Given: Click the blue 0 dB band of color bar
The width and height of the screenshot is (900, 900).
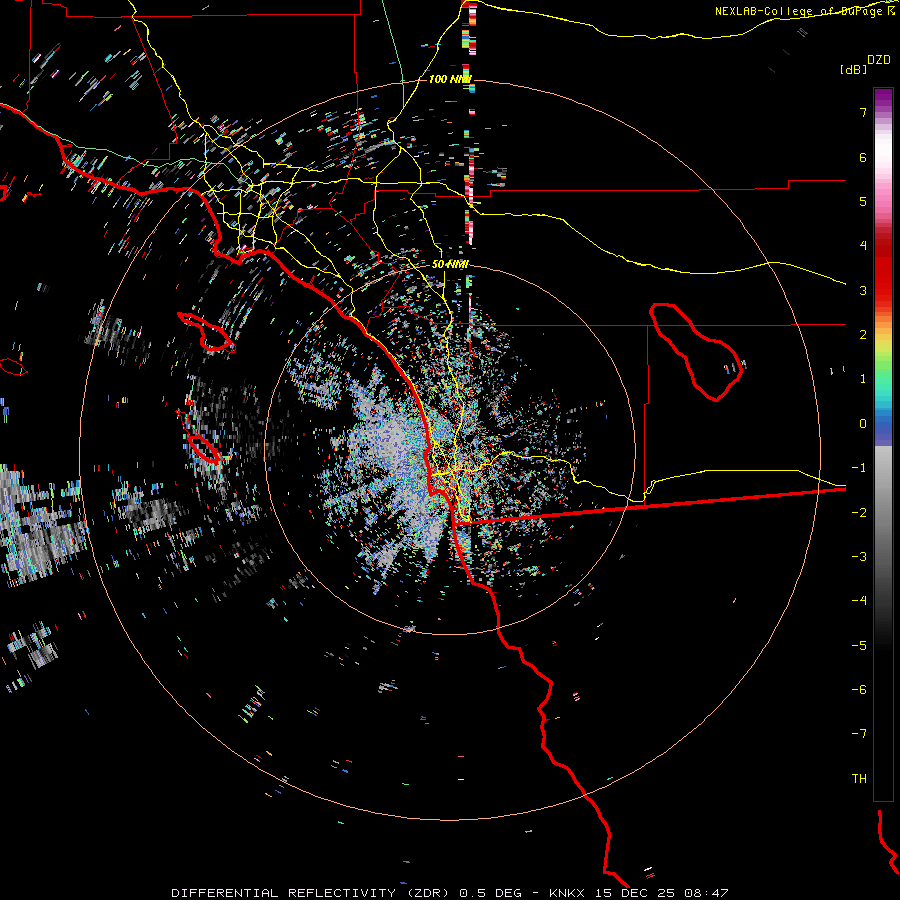Looking at the screenshot, I should coord(883,425).
